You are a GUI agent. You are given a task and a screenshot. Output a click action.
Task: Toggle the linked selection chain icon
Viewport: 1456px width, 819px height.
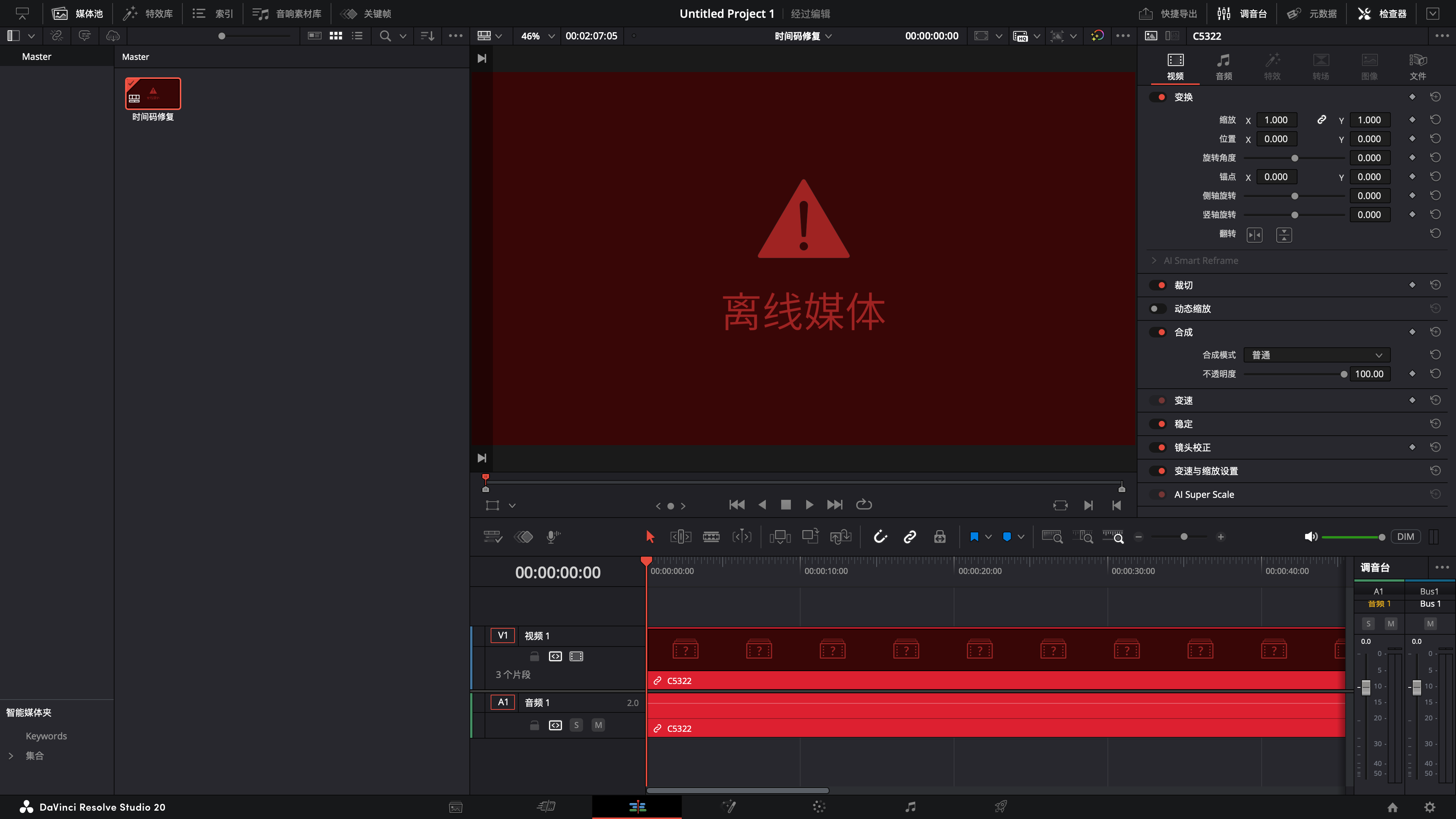tap(910, 537)
